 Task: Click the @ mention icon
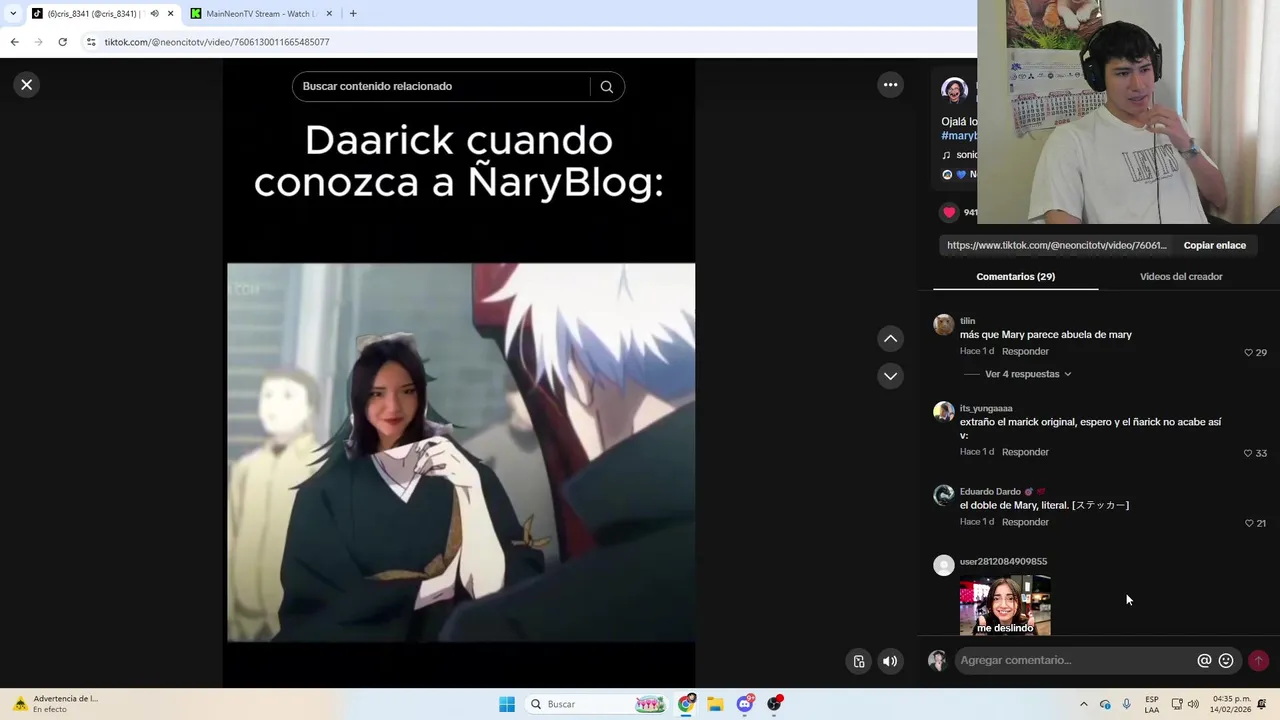point(1204,660)
